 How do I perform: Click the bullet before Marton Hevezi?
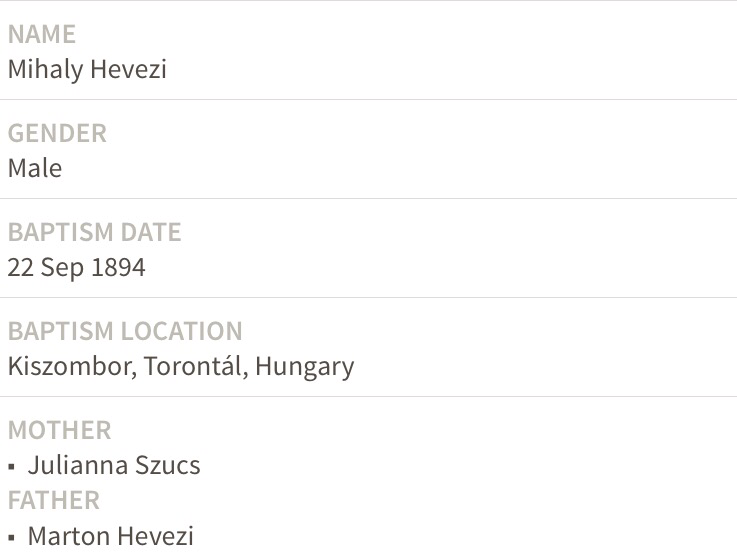coord(12,538)
